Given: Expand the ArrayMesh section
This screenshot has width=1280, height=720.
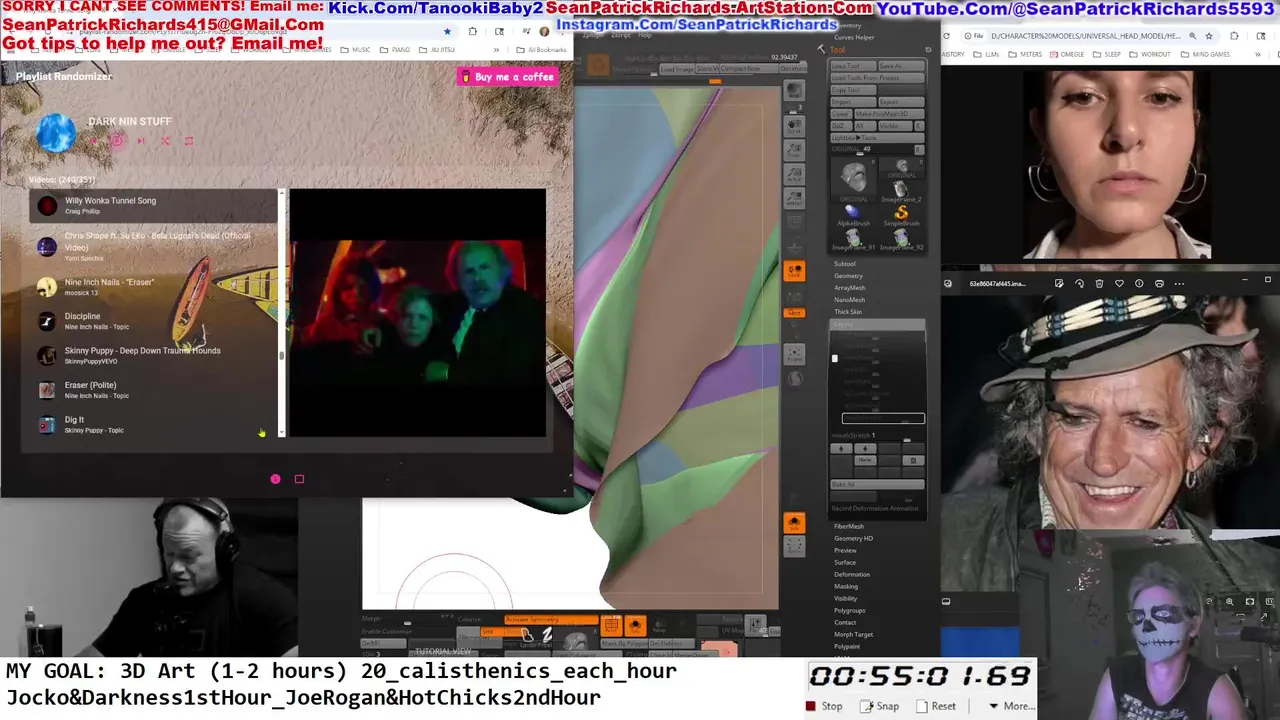Looking at the screenshot, I should (850, 288).
